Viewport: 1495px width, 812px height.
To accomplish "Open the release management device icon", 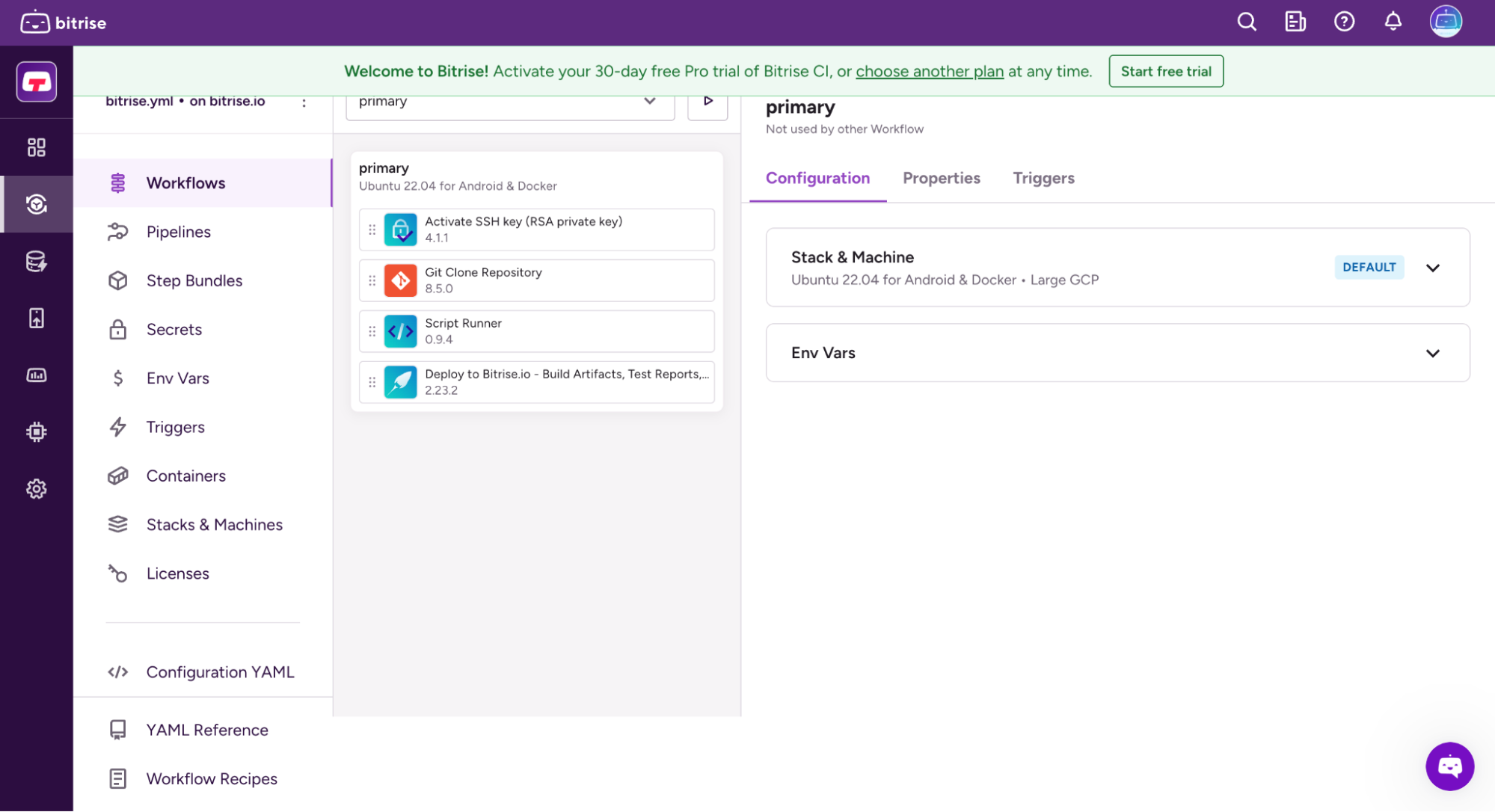I will click(37, 318).
